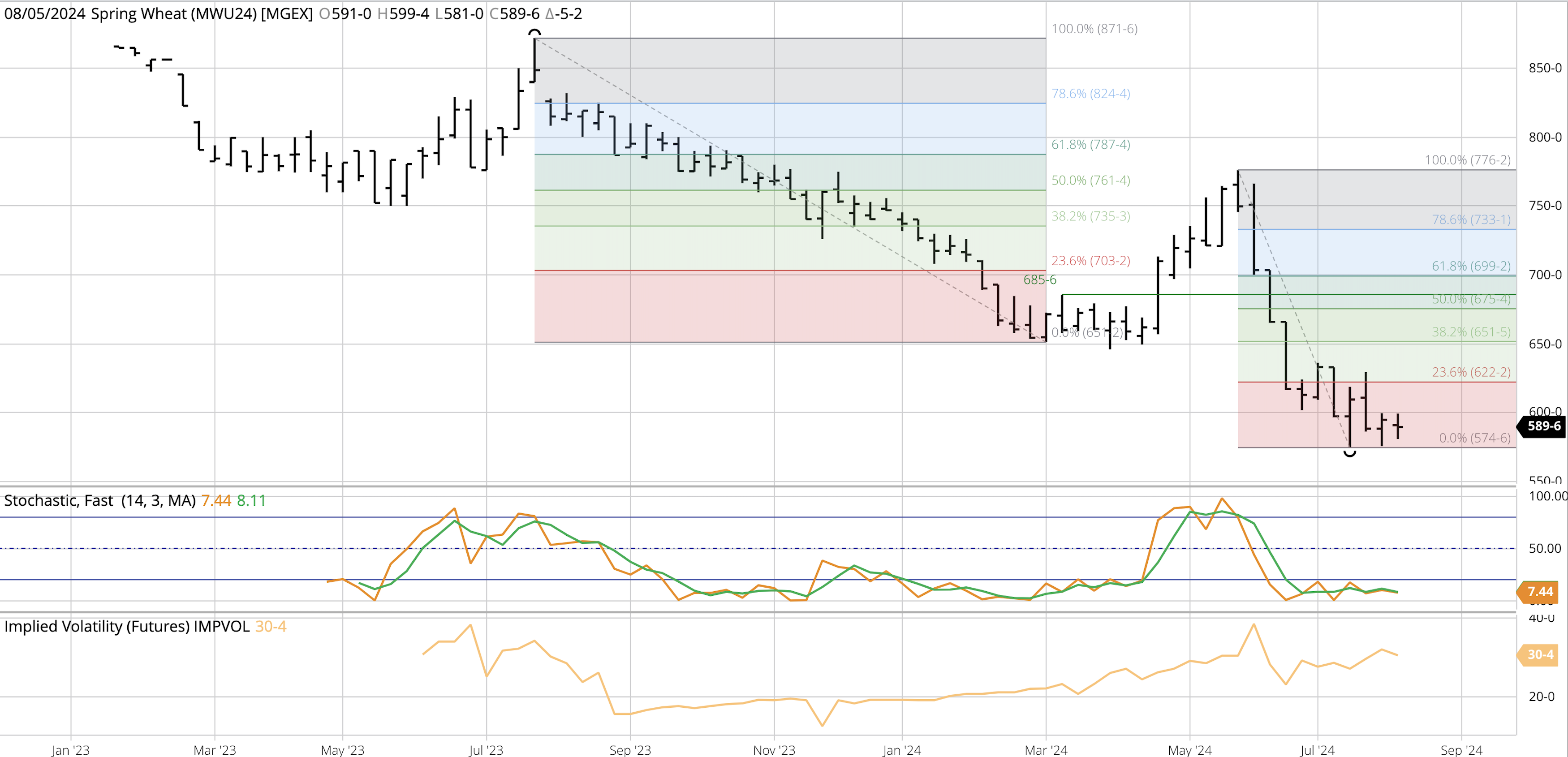The width and height of the screenshot is (1568, 757).
Task: Click the Implied Volatility (Futures) IMPVOL label
Action: (127, 626)
